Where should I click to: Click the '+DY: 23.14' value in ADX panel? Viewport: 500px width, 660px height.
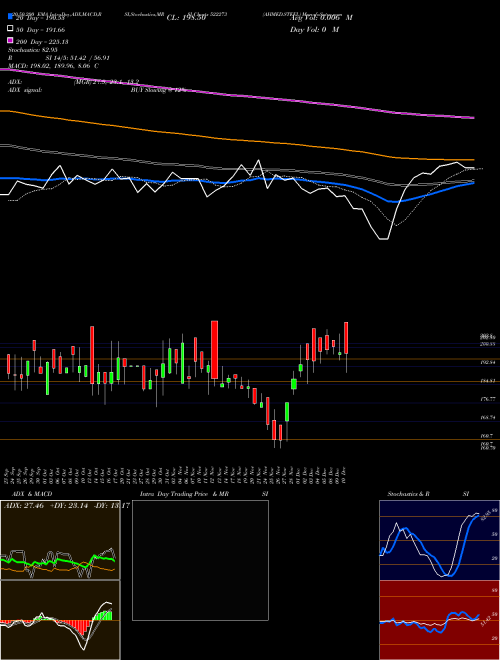coord(70,506)
